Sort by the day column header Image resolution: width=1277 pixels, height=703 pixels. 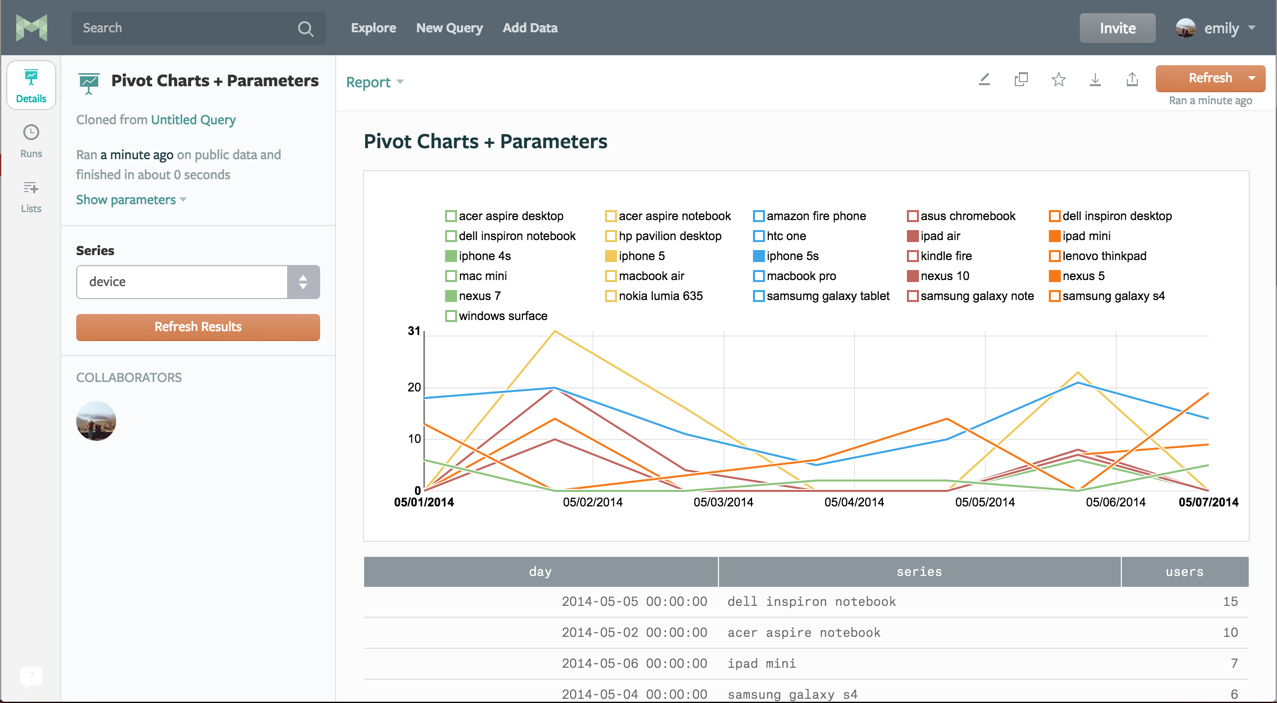tap(540, 572)
